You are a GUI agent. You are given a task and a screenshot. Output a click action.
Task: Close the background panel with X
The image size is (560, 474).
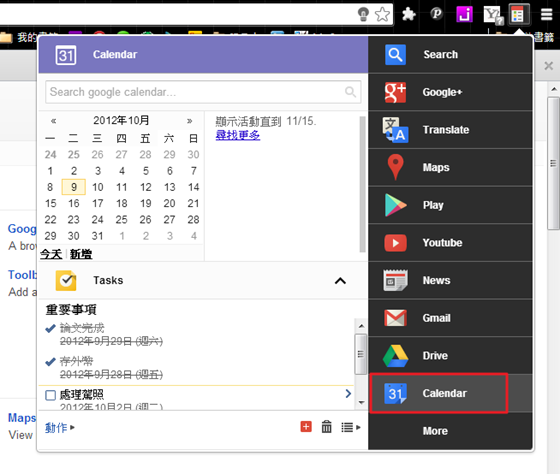tap(549, 66)
